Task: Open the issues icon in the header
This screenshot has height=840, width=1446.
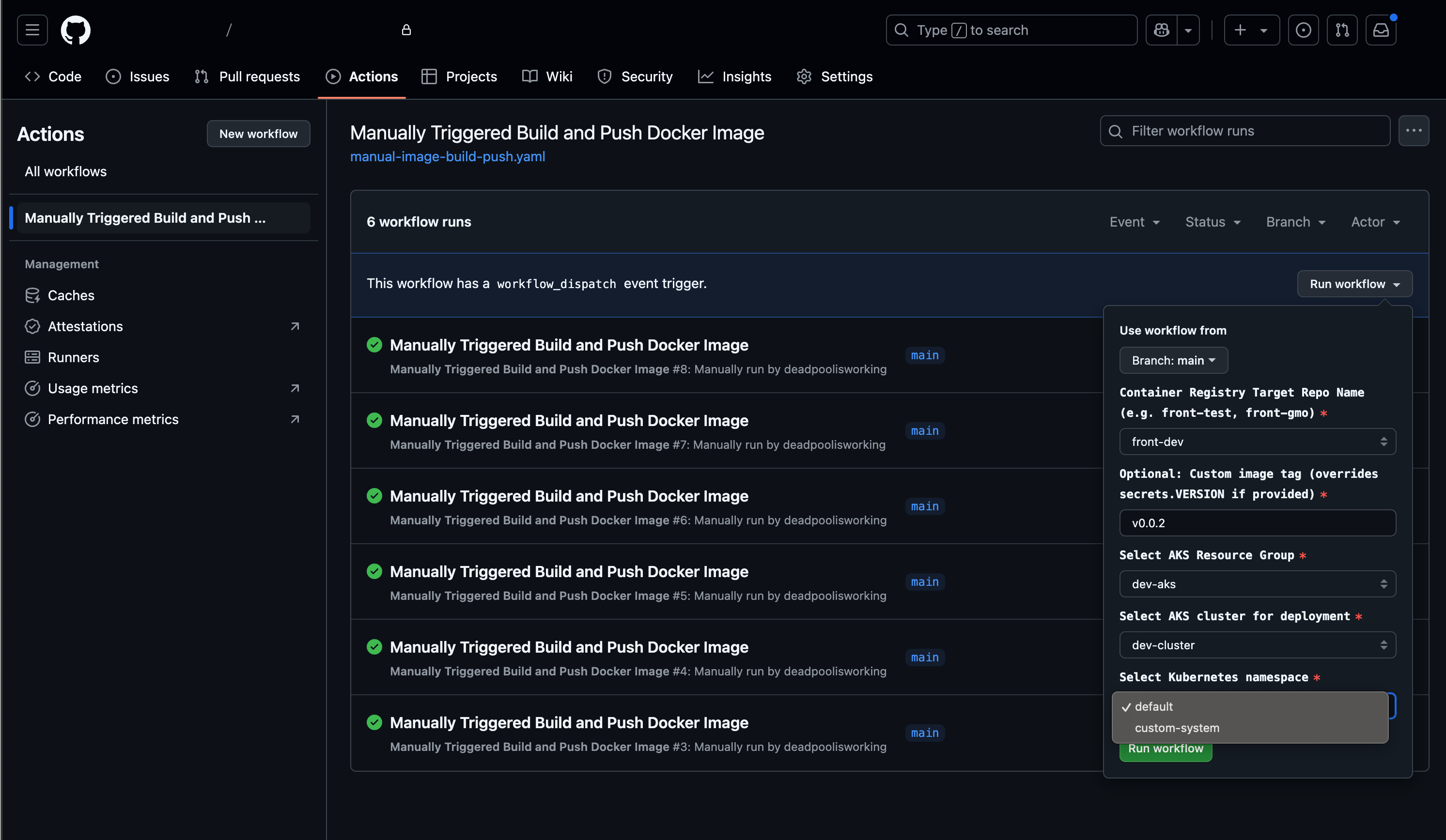Action: 1303,30
